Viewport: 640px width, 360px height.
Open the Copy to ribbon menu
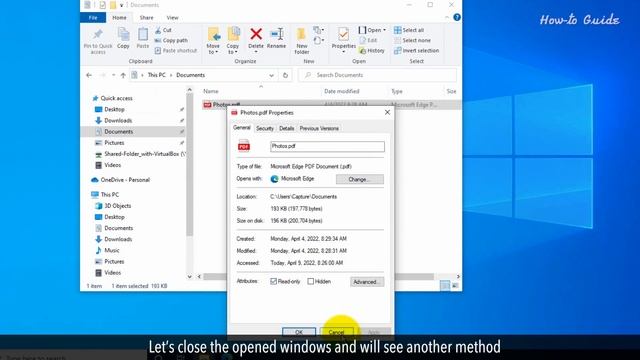point(233,41)
